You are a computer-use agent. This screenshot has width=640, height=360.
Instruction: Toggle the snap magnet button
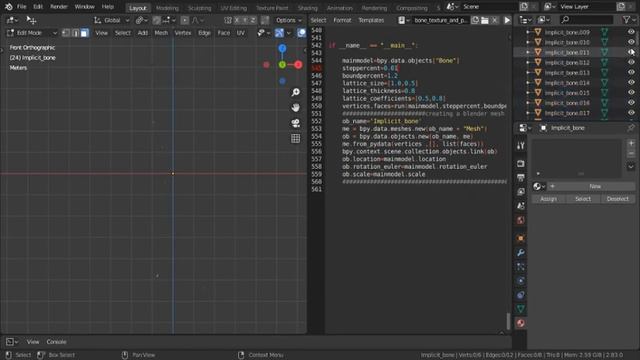coord(156,20)
